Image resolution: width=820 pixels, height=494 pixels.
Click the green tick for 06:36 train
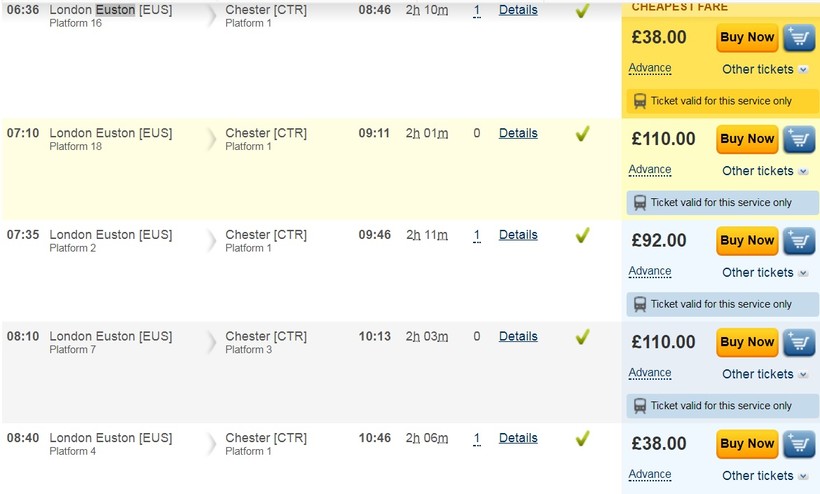point(582,11)
